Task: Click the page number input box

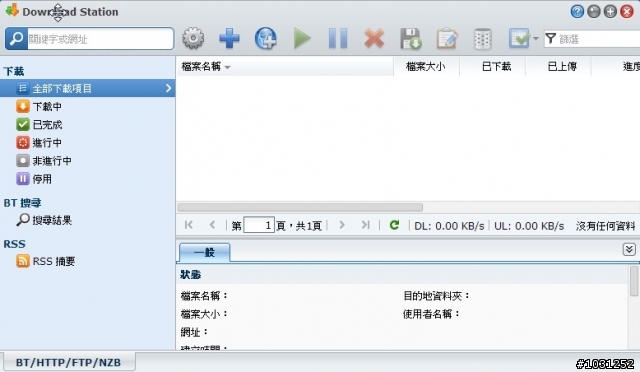Action: point(259,225)
